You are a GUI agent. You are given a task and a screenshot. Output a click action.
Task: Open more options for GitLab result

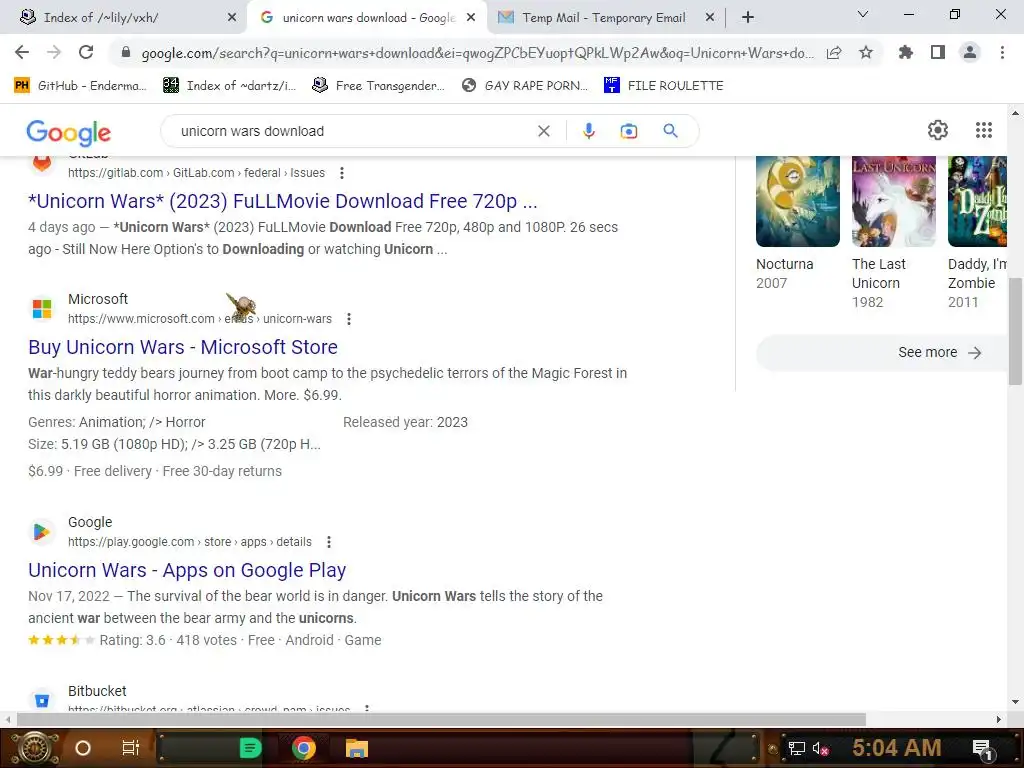coord(342,173)
